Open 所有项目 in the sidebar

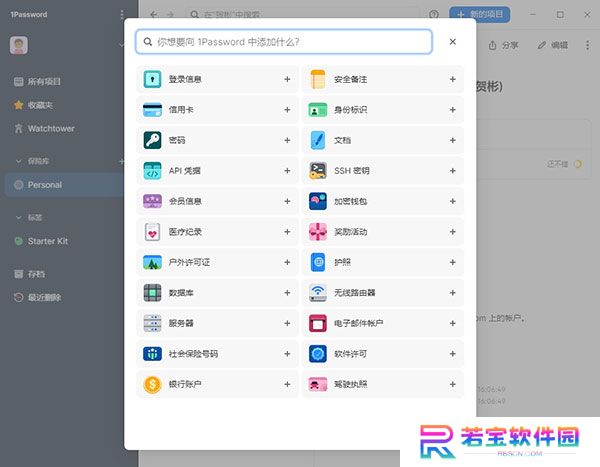37,82
